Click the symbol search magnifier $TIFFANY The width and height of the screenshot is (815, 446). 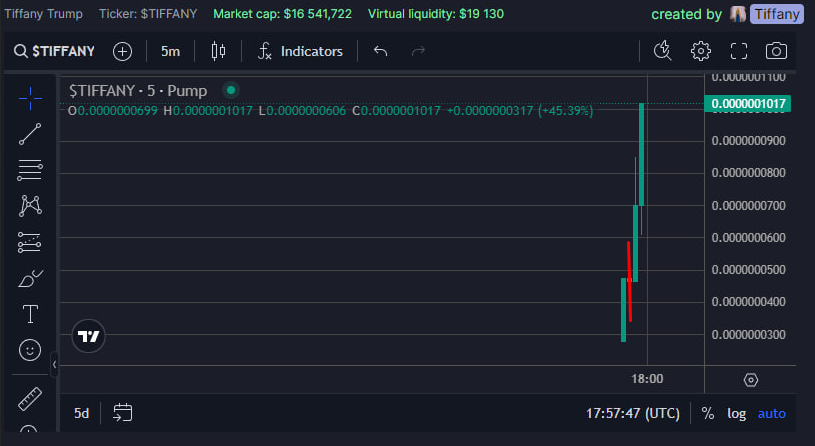55,51
